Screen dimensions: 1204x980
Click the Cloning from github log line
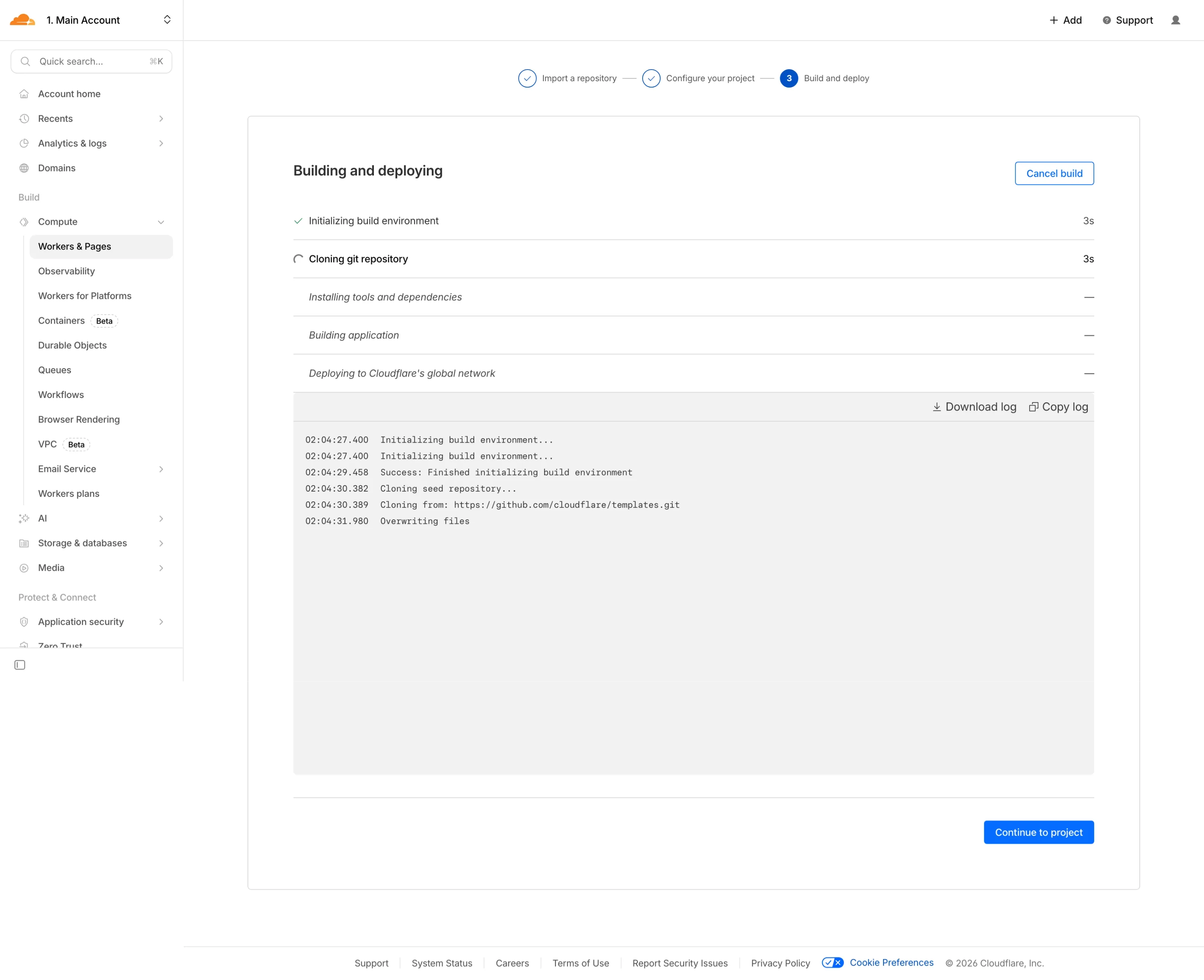[x=492, y=505]
